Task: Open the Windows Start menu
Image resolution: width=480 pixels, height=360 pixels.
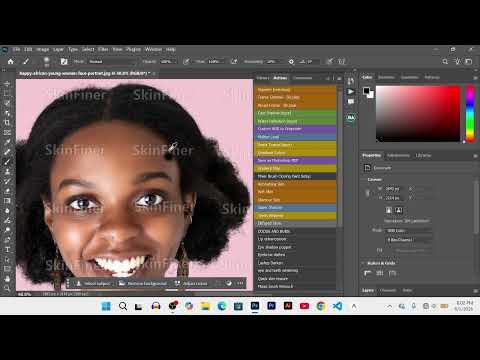Action: click(x=106, y=306)
